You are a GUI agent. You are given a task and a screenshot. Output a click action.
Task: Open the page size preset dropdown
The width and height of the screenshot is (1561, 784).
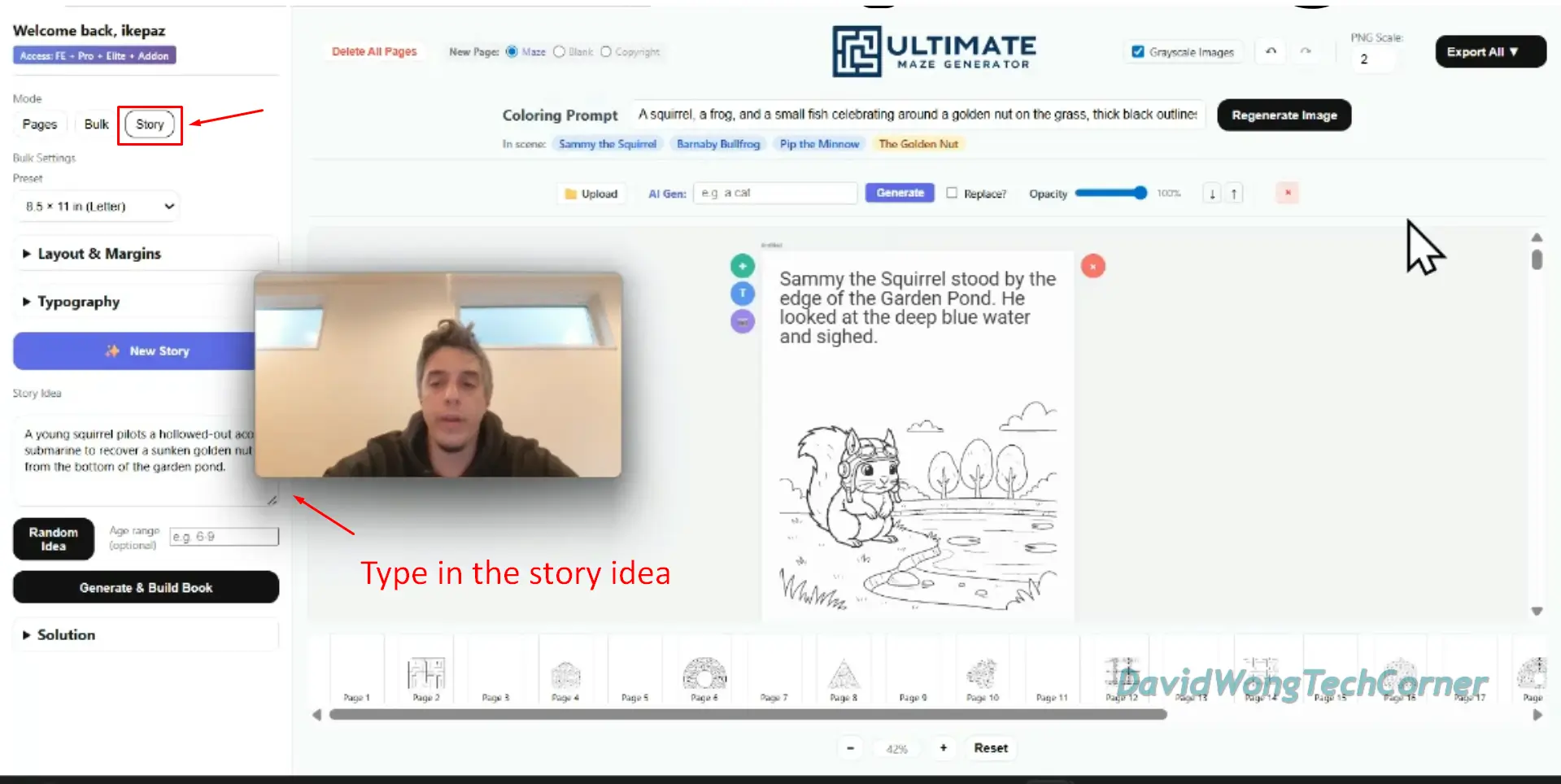(98, 207)
